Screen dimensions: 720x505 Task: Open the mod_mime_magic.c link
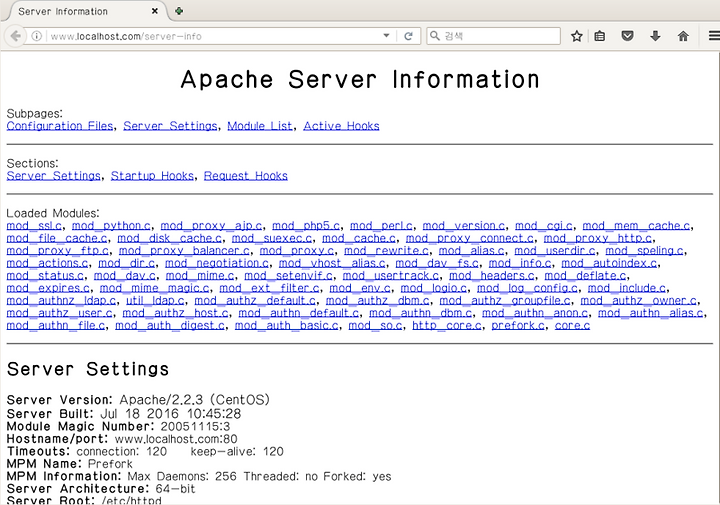[x=154, y=288]
